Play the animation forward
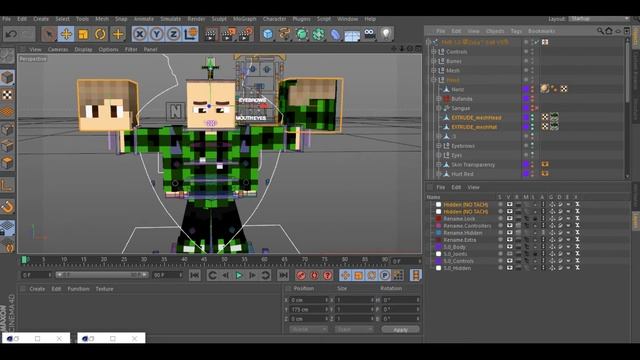The width and height of the screenshot is (640, 360). click(239, 276)
